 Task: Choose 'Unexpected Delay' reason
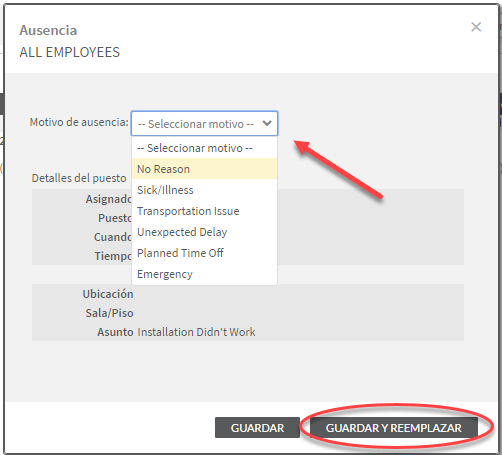(204, 232)
